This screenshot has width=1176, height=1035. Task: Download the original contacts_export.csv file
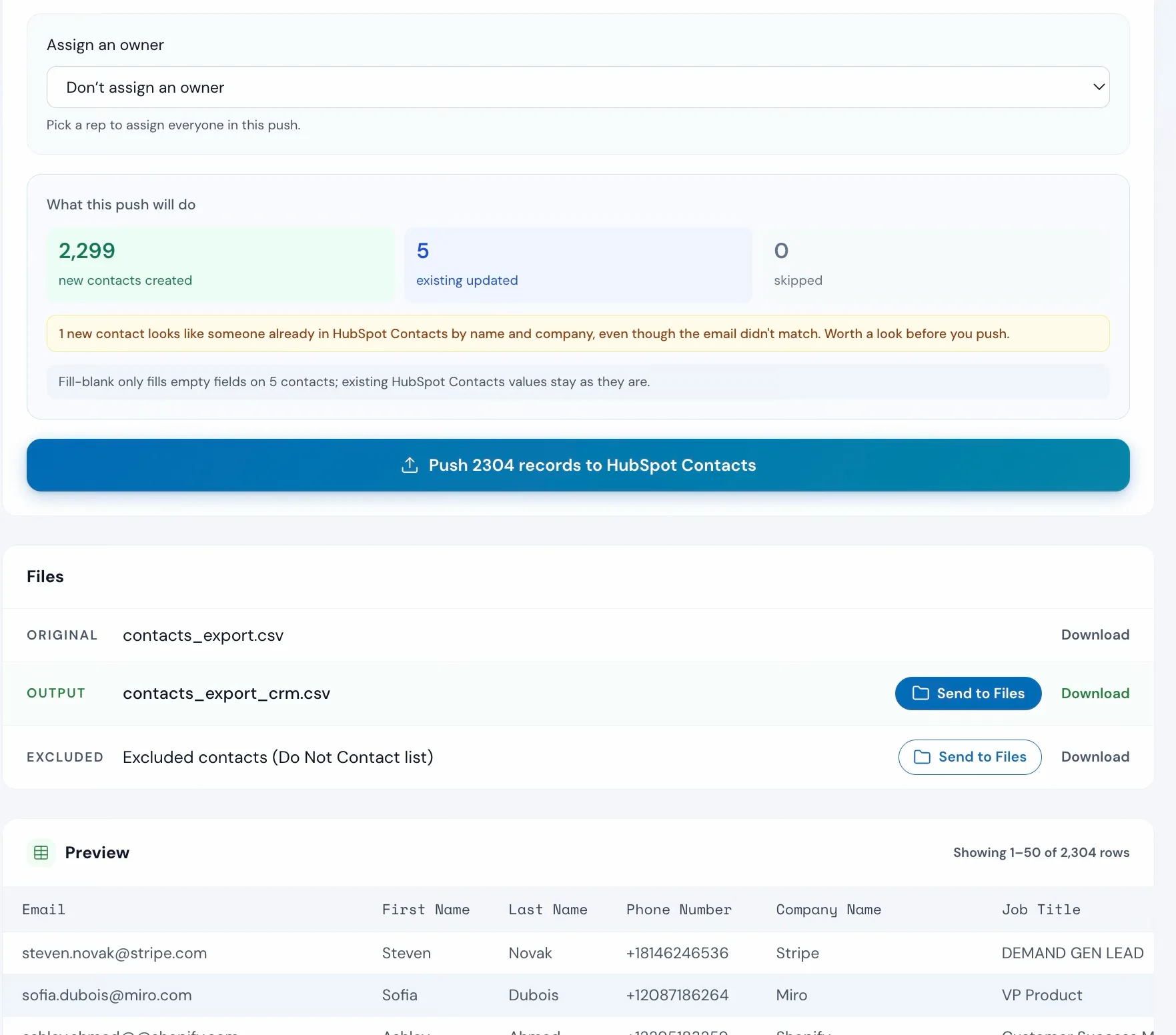click(1095, 635)
